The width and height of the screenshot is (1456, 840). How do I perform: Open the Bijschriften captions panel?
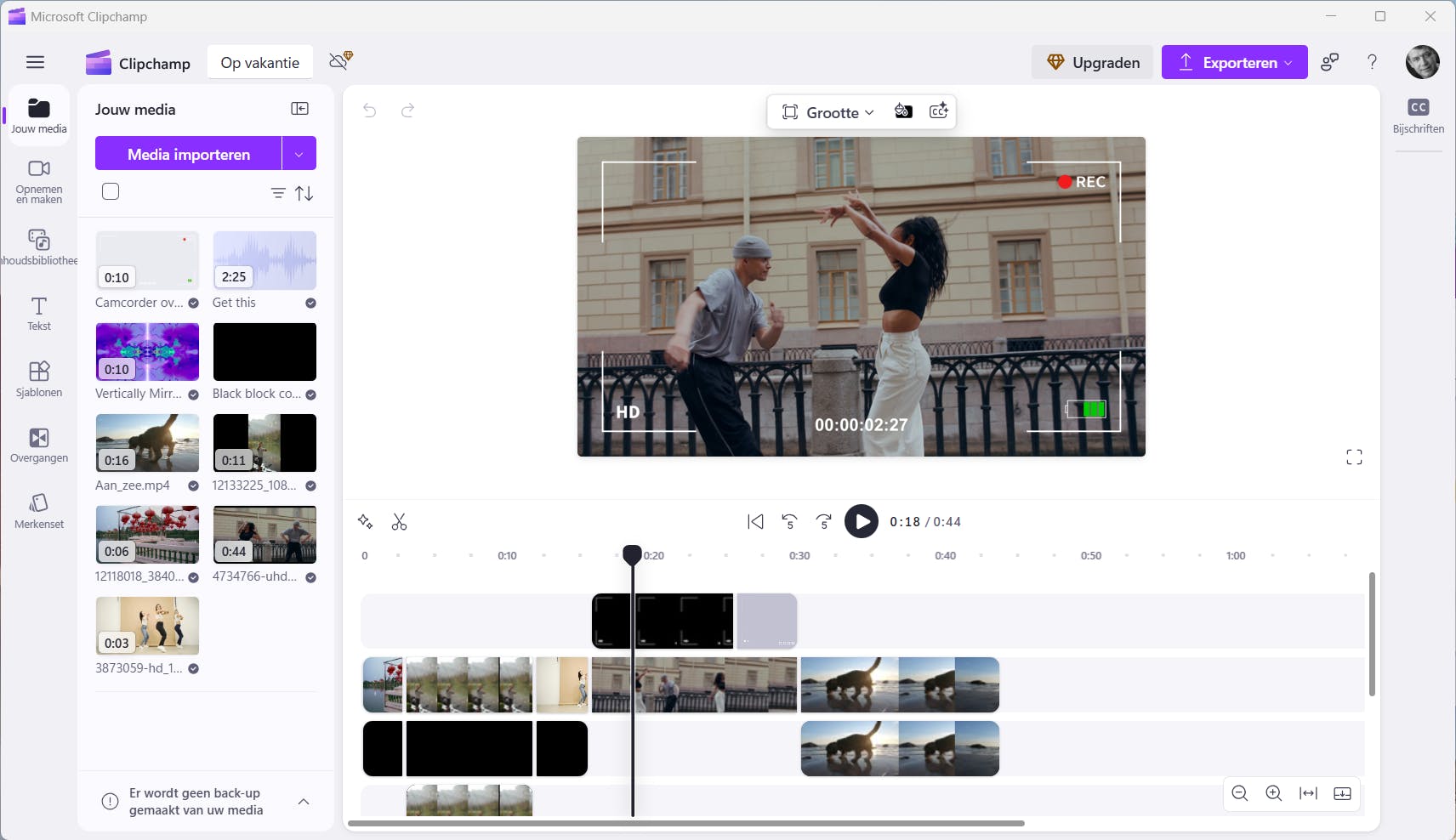(1418, 116)
